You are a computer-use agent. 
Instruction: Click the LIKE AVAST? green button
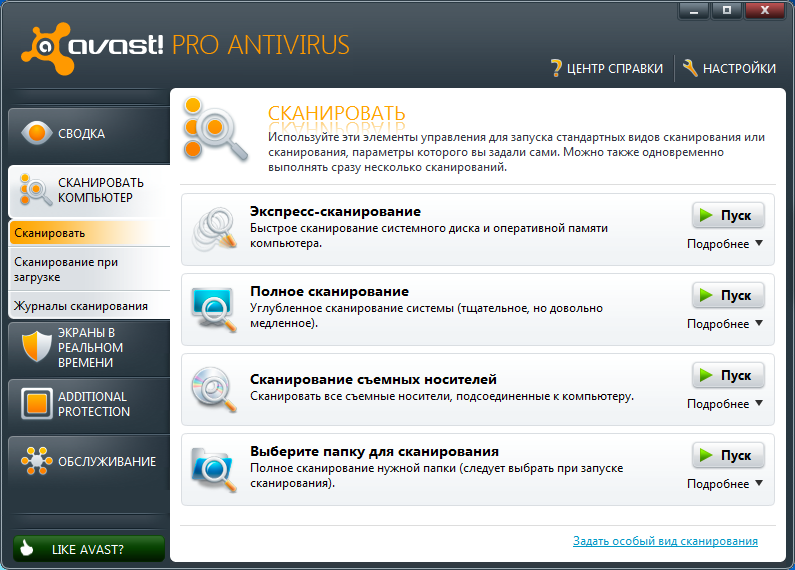click(88, 549)
